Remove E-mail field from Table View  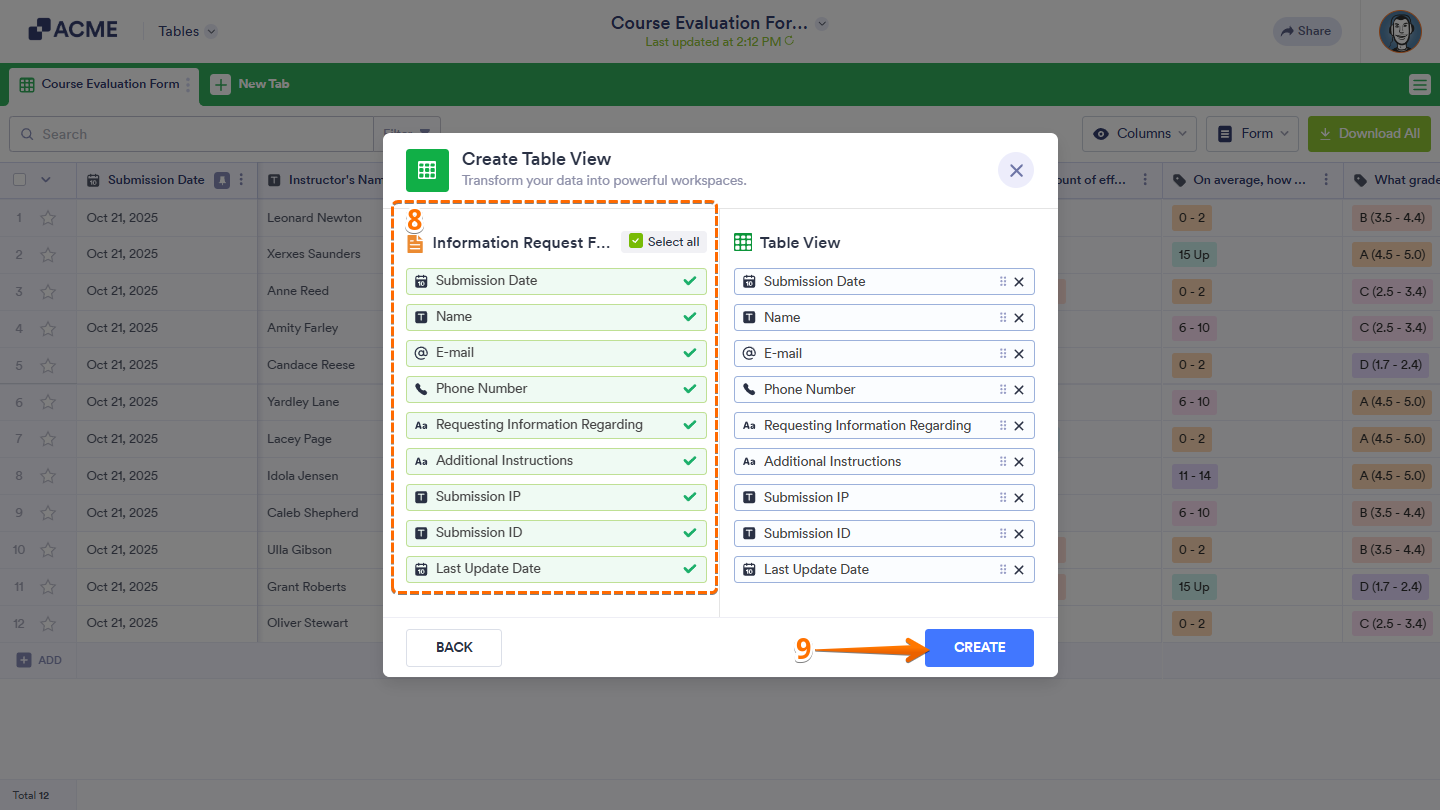point(1019,354)
